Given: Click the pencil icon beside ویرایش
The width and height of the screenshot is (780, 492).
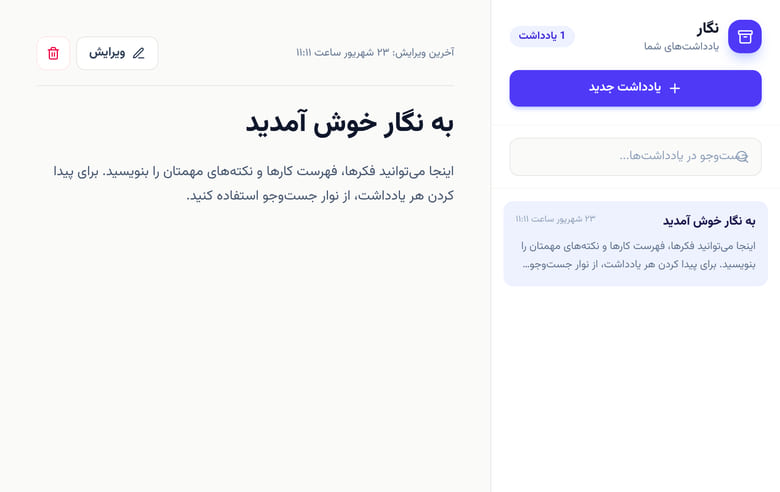Looking at the screenshot, I should coord(139,53).
